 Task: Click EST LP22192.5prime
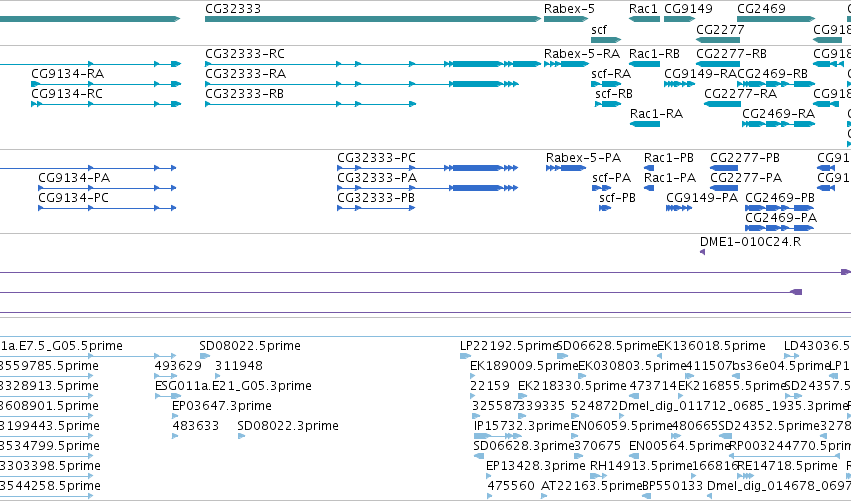coord(465,356)
